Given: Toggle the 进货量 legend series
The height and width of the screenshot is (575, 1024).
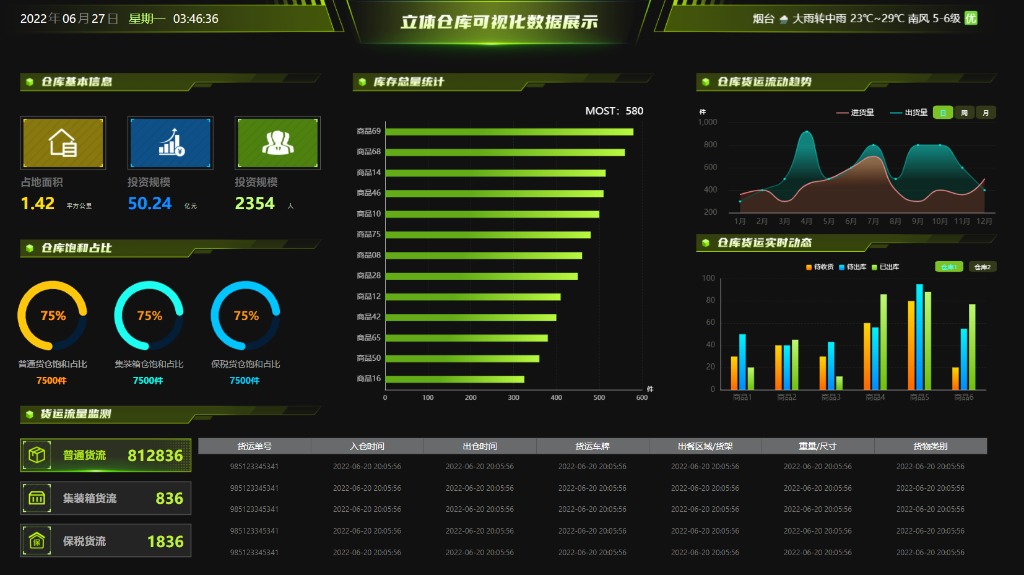Looking at the screenshot, I should click(855, 113).
